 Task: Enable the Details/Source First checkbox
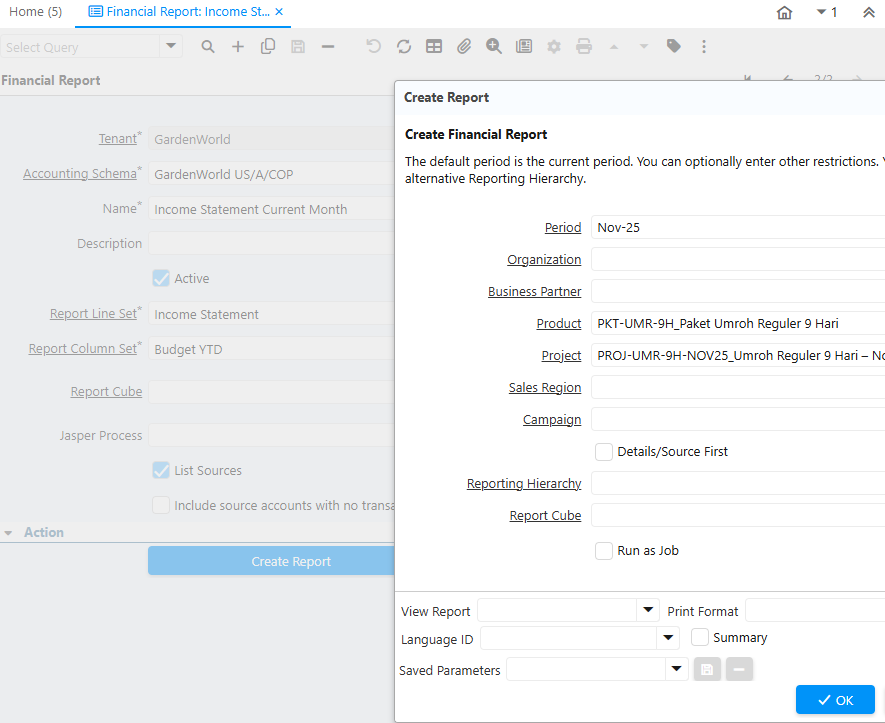(x=604, y=452)
